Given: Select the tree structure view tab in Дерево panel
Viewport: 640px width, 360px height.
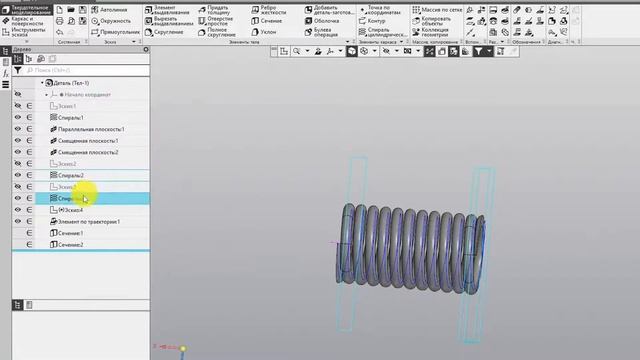Looking at the screenshot, I should click(x=17, y=59).
